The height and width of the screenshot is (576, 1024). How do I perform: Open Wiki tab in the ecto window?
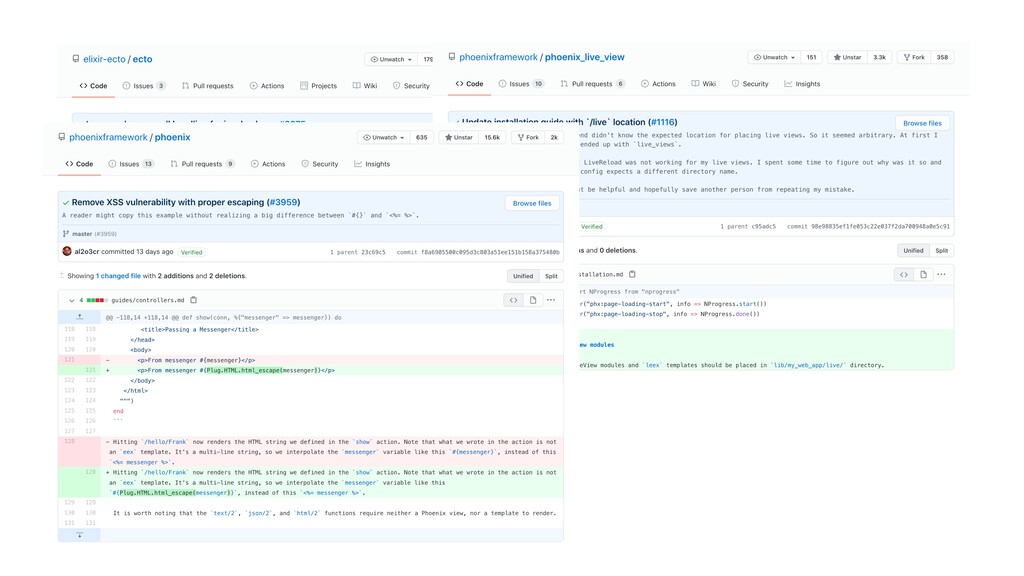pos(364,86)
